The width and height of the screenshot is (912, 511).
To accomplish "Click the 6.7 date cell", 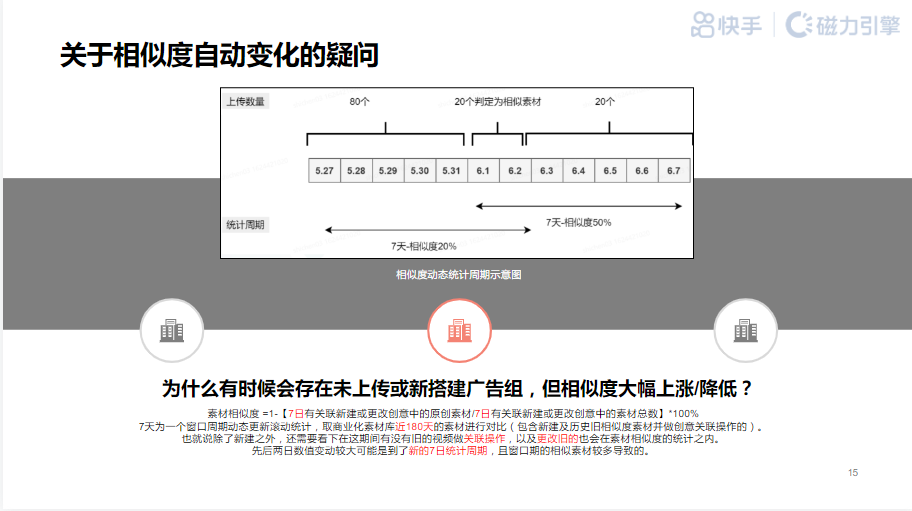I will (x=673, y=171).
